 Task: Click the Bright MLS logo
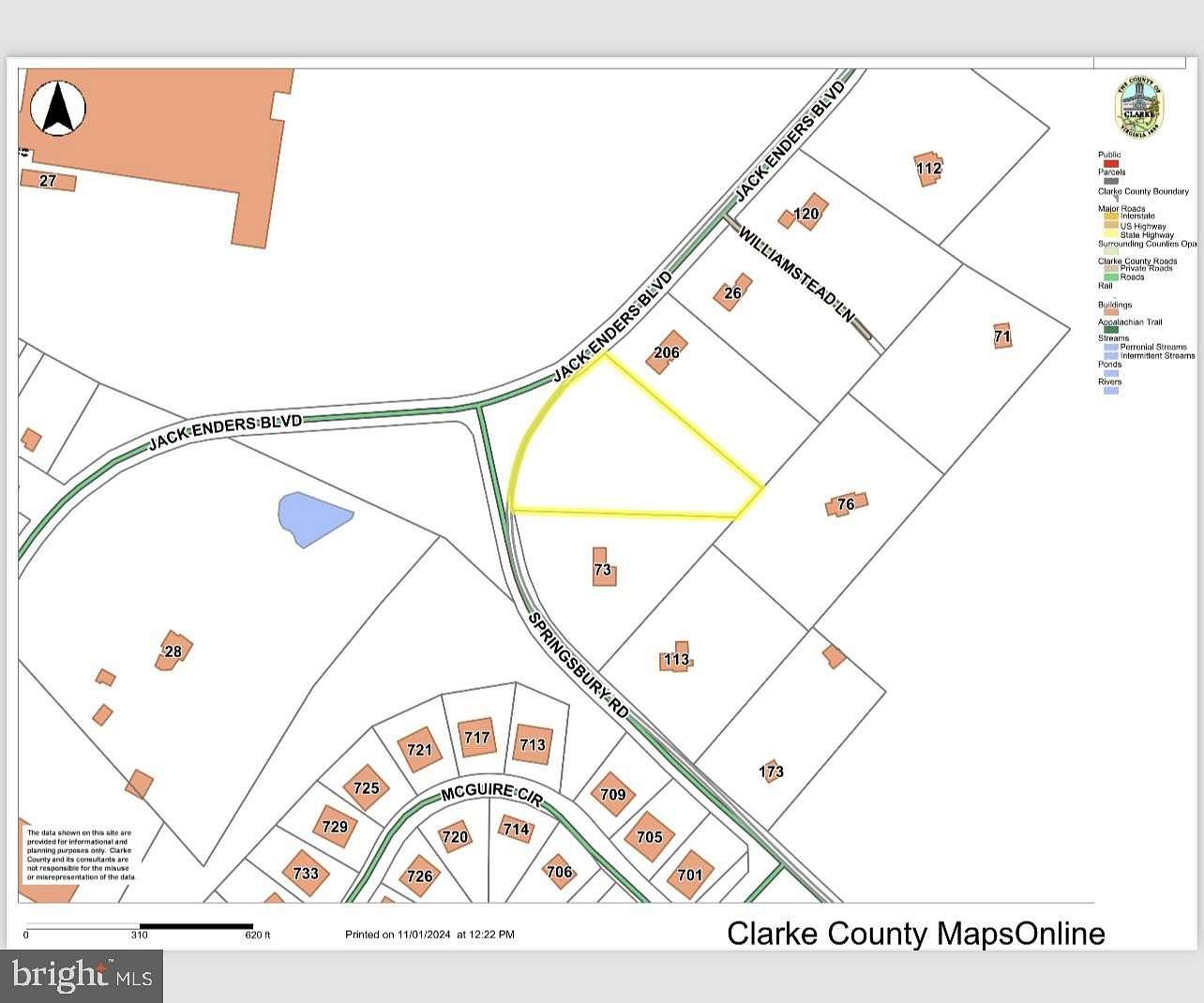tap(82, 976)
